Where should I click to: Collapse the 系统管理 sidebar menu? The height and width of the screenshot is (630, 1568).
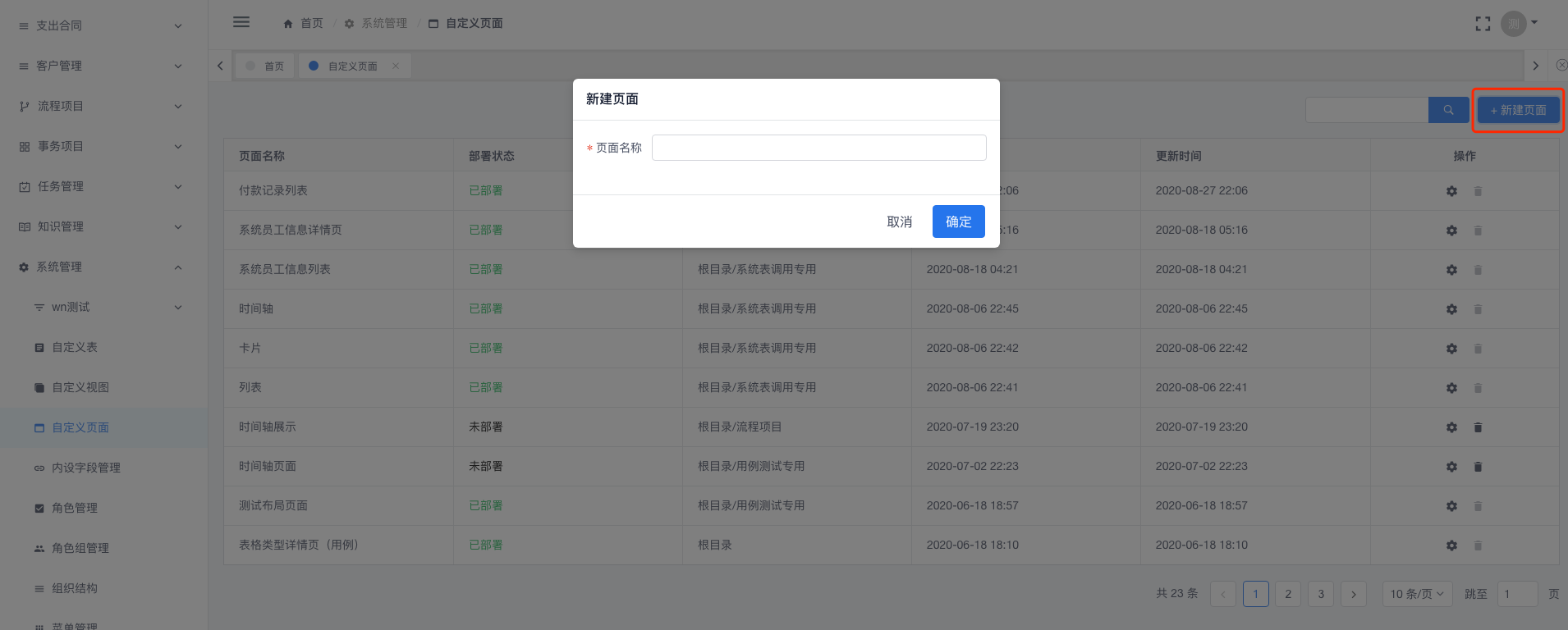(103, 267)
